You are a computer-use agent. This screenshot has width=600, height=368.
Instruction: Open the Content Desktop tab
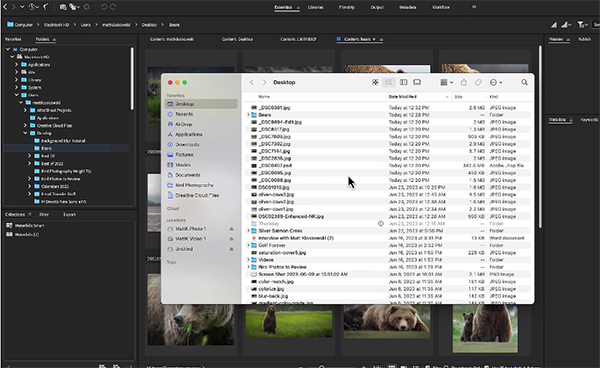click(x=237, y=39)
